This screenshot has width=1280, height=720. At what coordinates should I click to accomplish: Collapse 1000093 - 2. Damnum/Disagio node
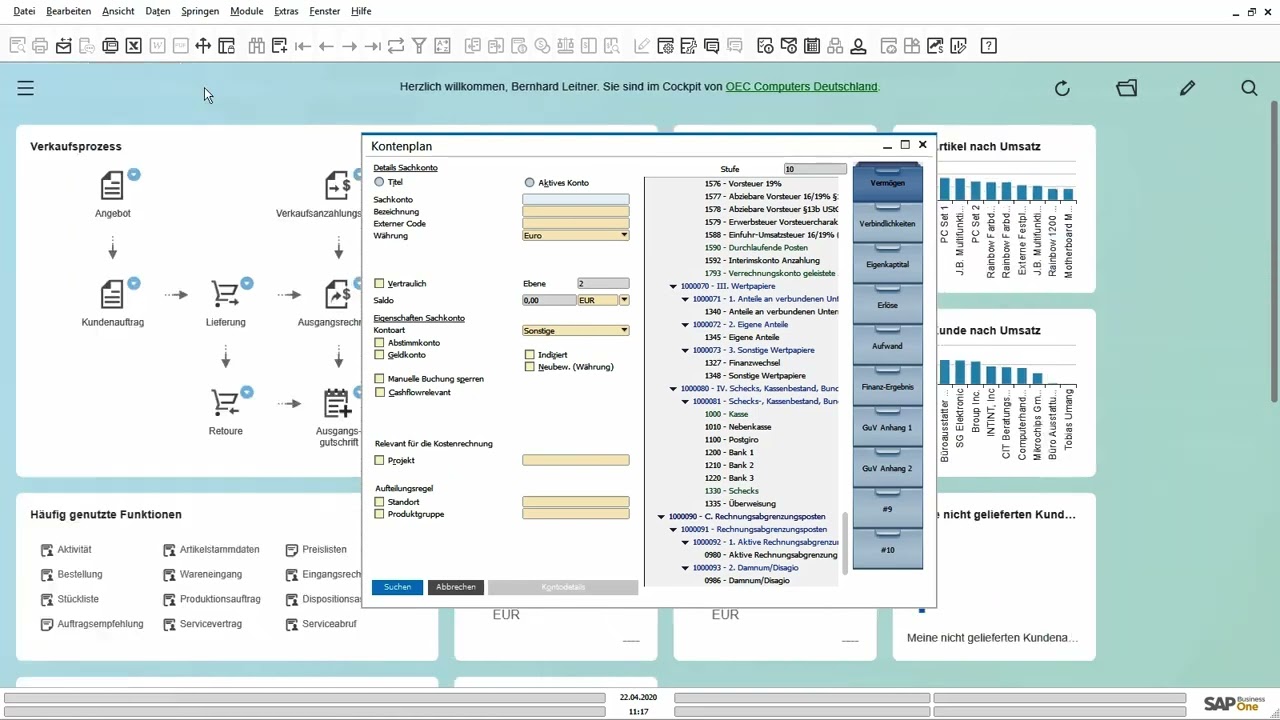coord(685,568)
